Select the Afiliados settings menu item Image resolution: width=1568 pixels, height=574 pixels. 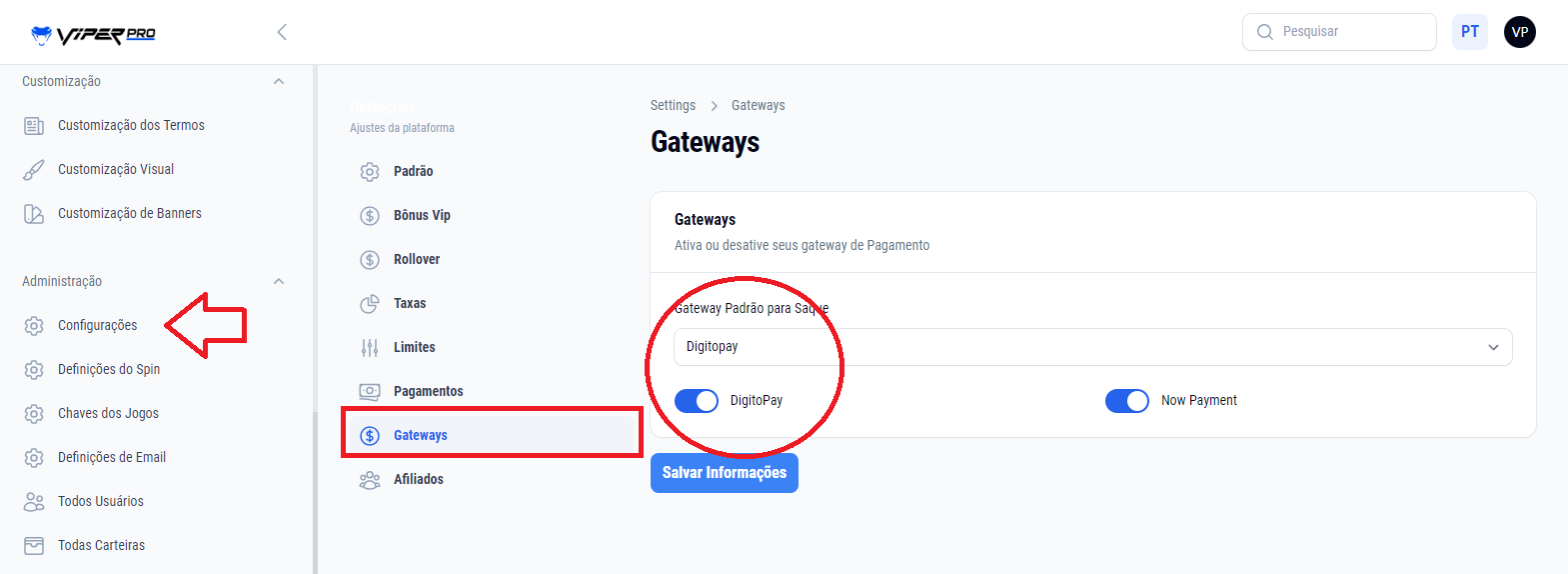click(x=418, y=480)
